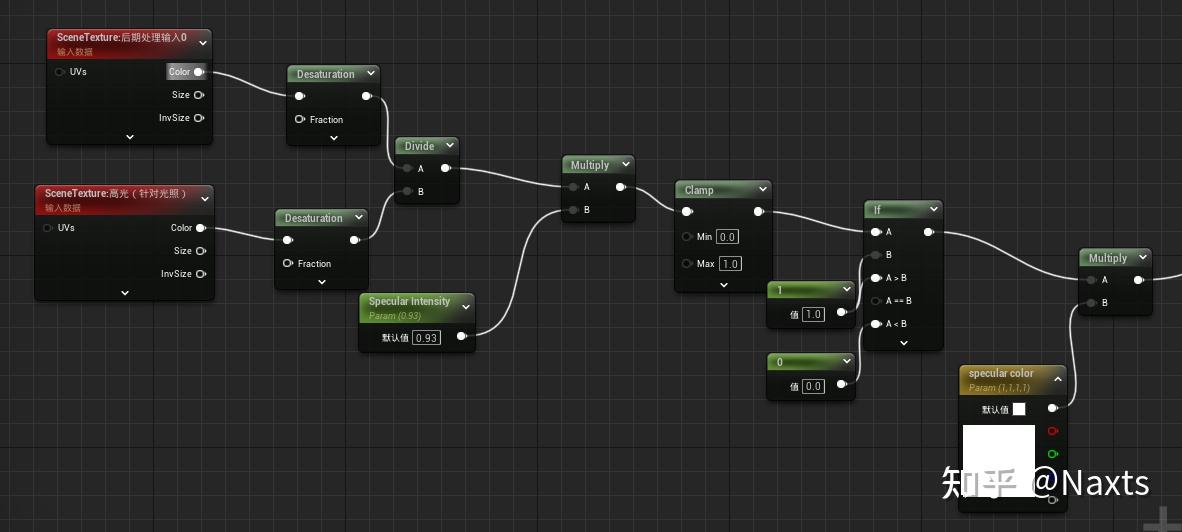Click the Color output pin on SceneTexture:高光 node
Image resolution: width=1182 pixels, height=532 pixels.
coord(201,228)
